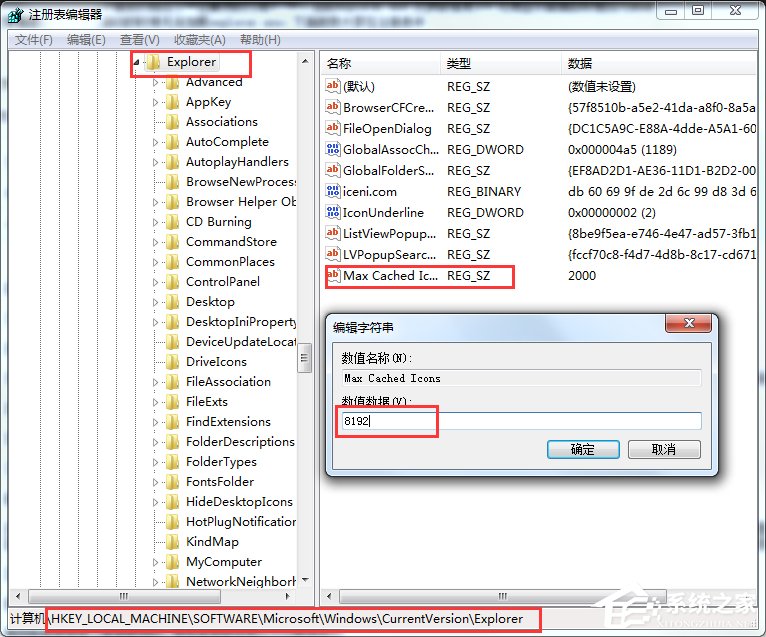Open the 收藏夹(A) menu

pyautogui.click(x=200, y=40)
